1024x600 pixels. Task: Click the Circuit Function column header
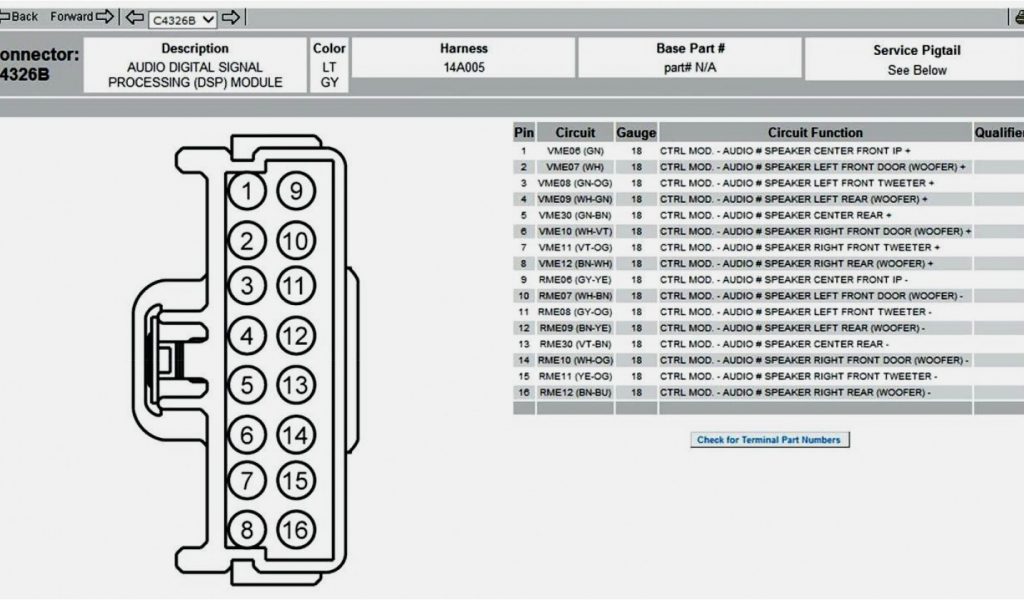814,132
